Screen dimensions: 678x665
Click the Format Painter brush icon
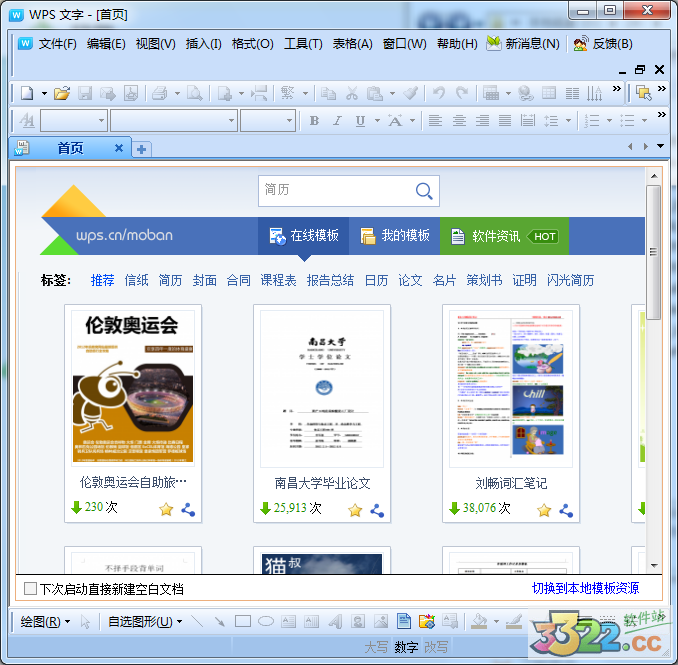coord(410,93)
